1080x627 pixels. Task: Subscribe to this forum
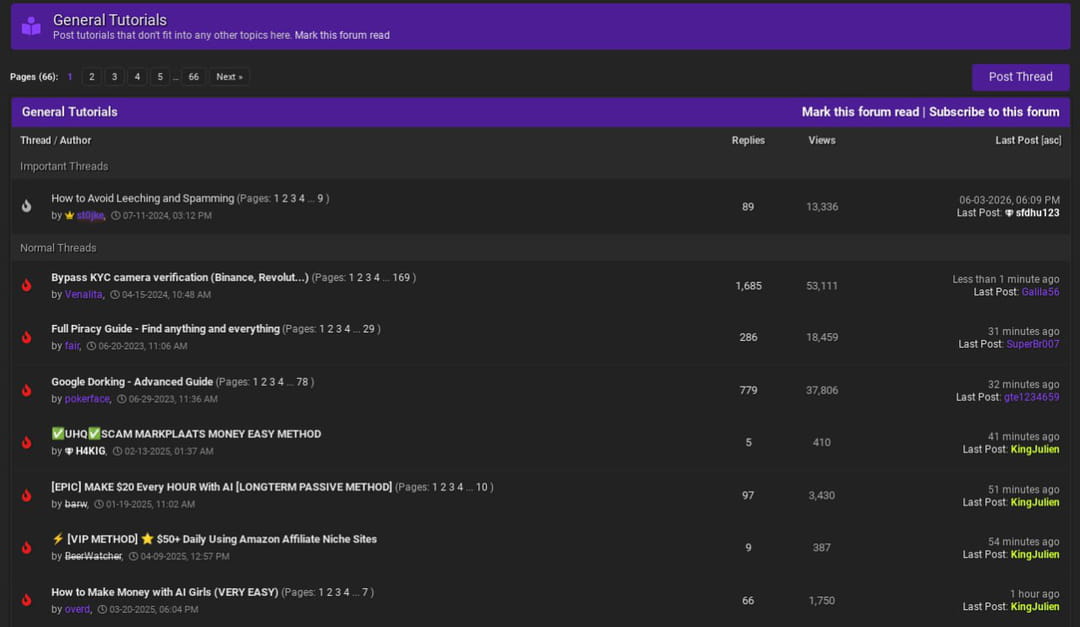click(994, 112)
